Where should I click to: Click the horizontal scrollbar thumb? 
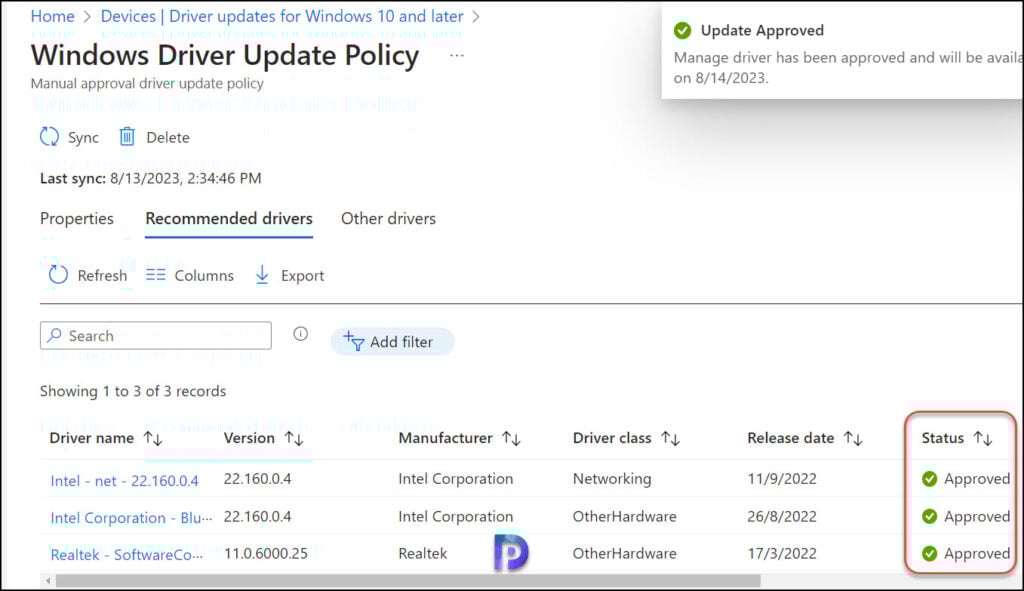pyautogui.click(x=408, y=580)
